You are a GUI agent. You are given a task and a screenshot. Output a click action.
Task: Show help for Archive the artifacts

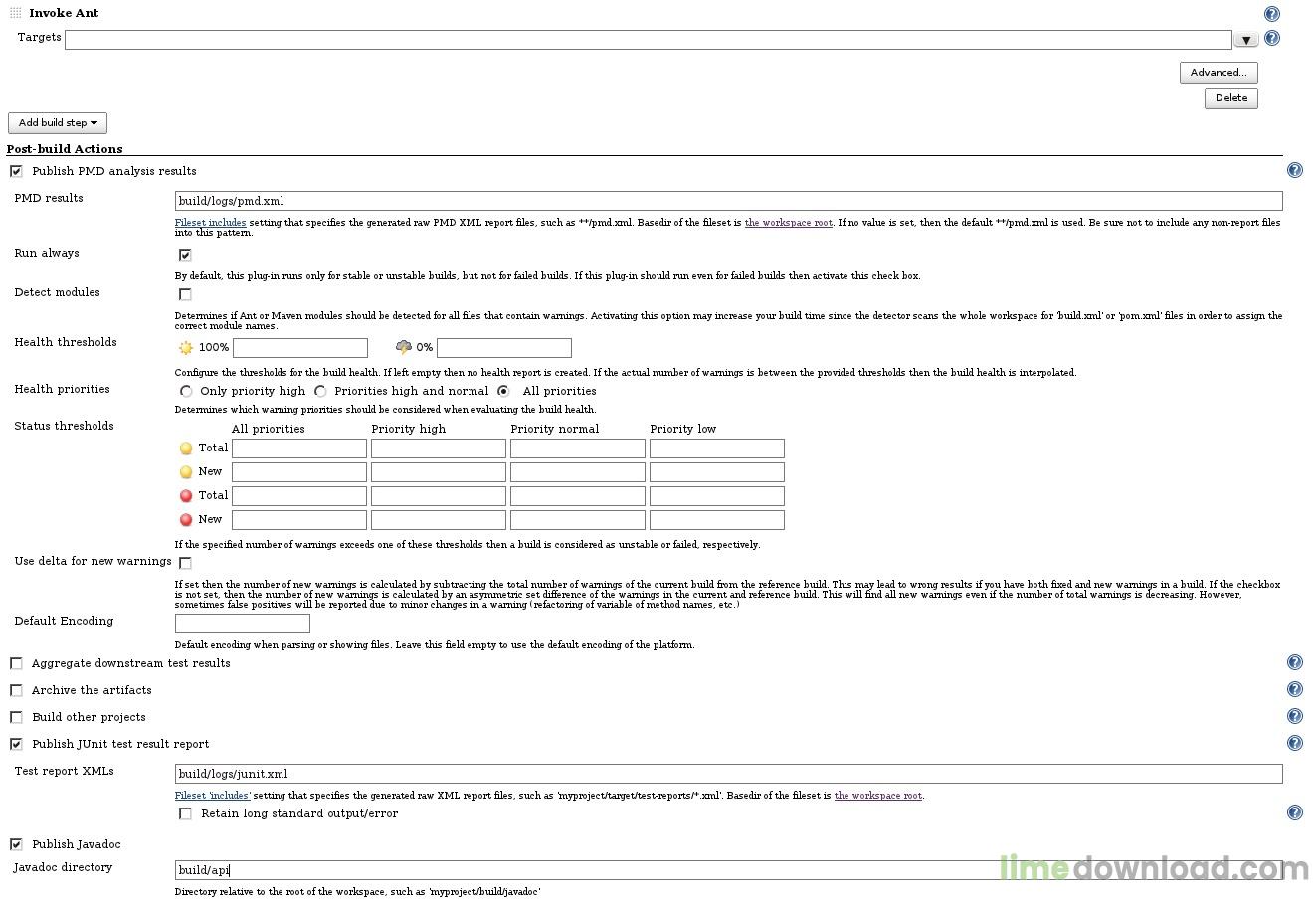1294,690
